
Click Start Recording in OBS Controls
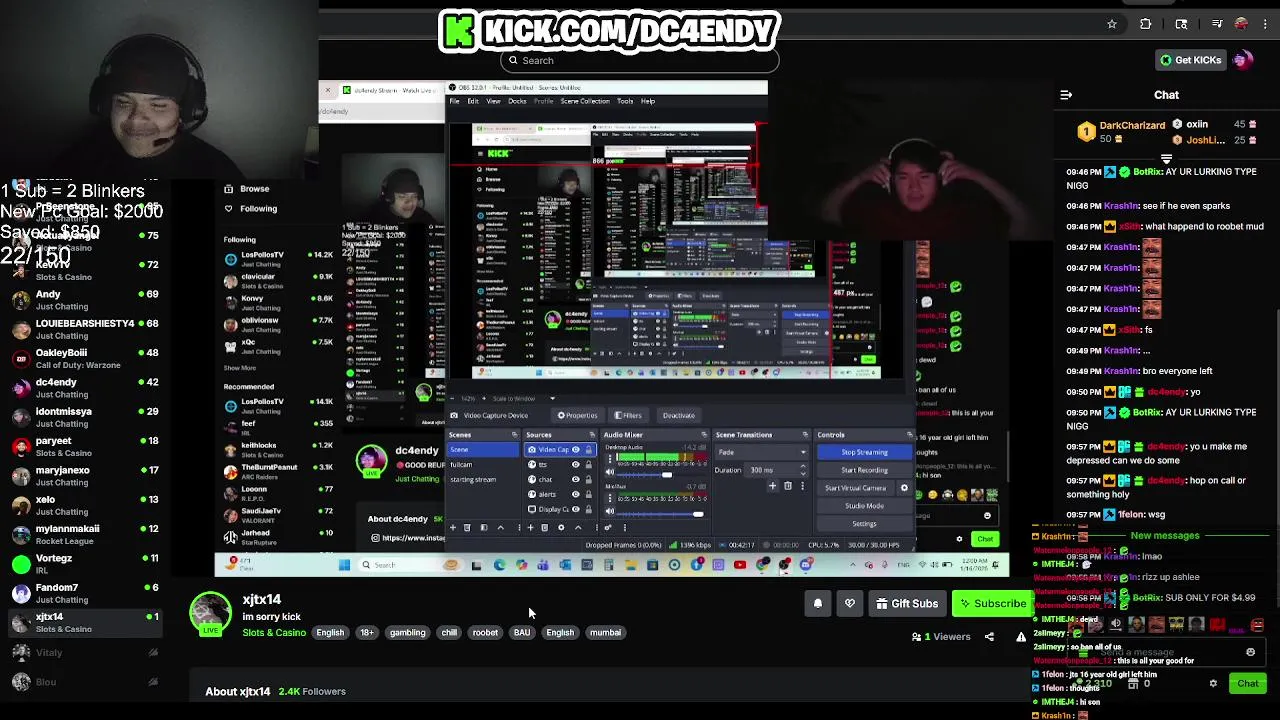coord(864,470)
